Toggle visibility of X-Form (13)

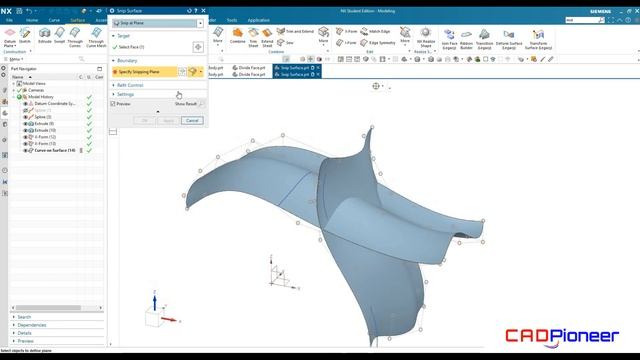coord(25,144)
